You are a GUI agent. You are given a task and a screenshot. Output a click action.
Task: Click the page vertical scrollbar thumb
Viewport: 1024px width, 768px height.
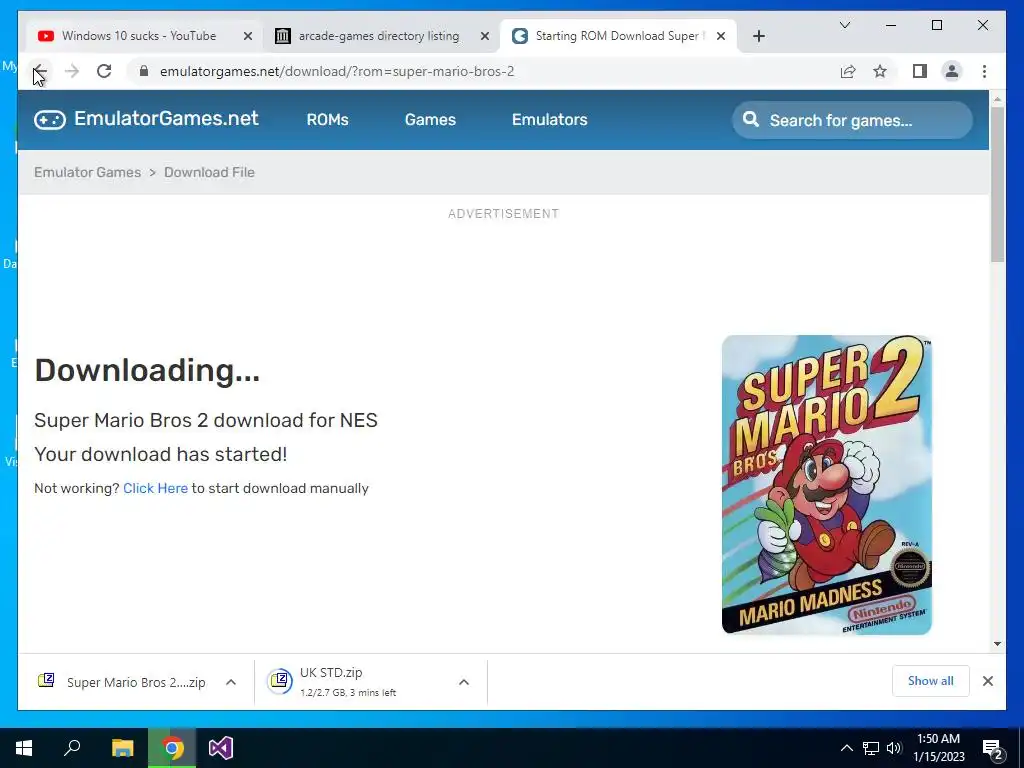[997, 184]
